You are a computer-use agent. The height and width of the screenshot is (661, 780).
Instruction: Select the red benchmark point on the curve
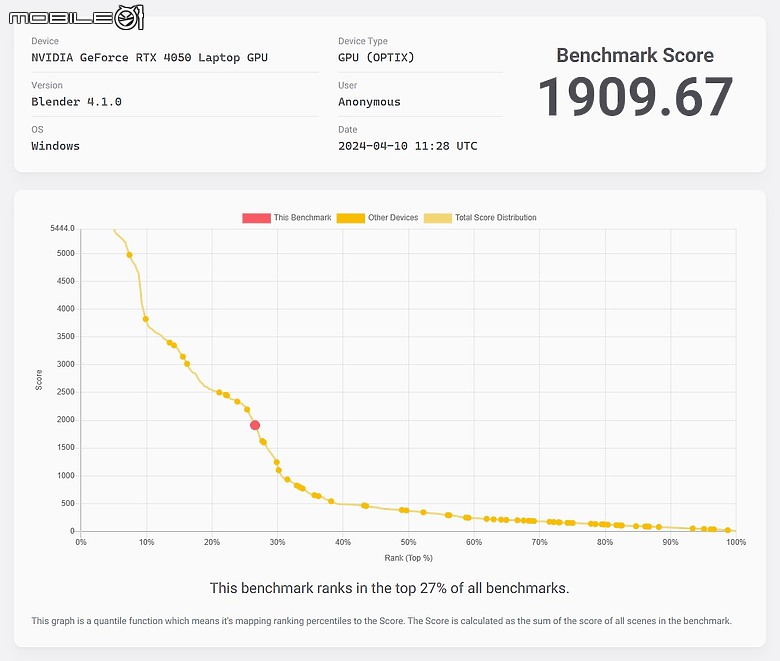(255, 425)
